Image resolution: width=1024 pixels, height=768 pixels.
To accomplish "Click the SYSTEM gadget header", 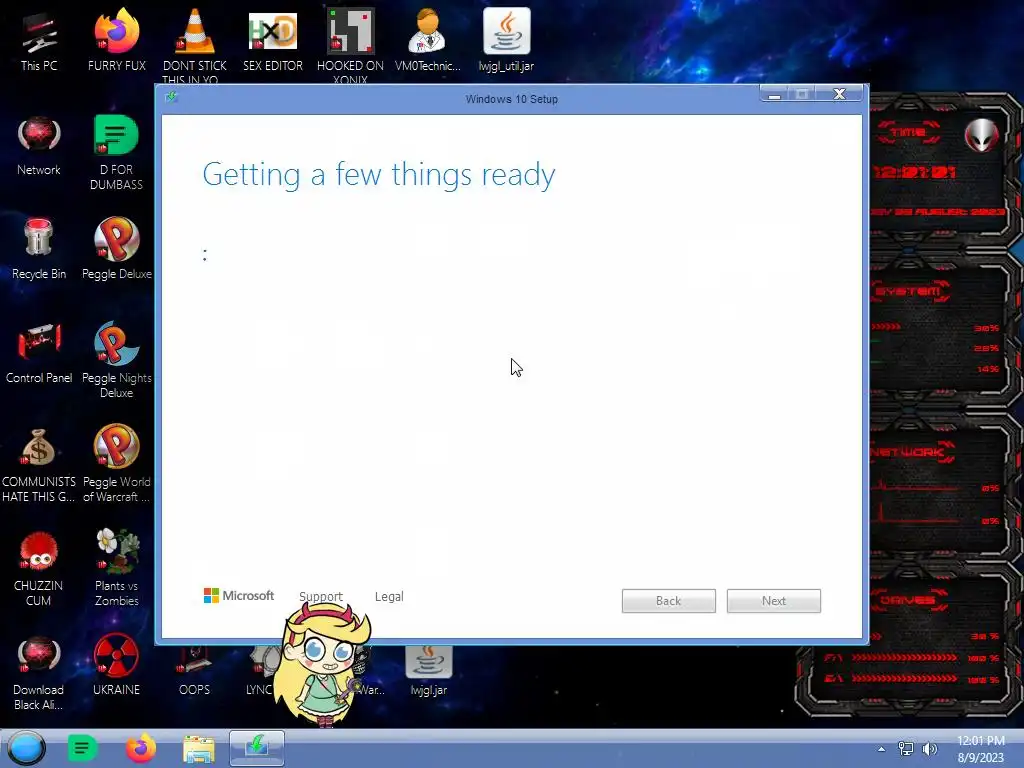I will 909,291.
